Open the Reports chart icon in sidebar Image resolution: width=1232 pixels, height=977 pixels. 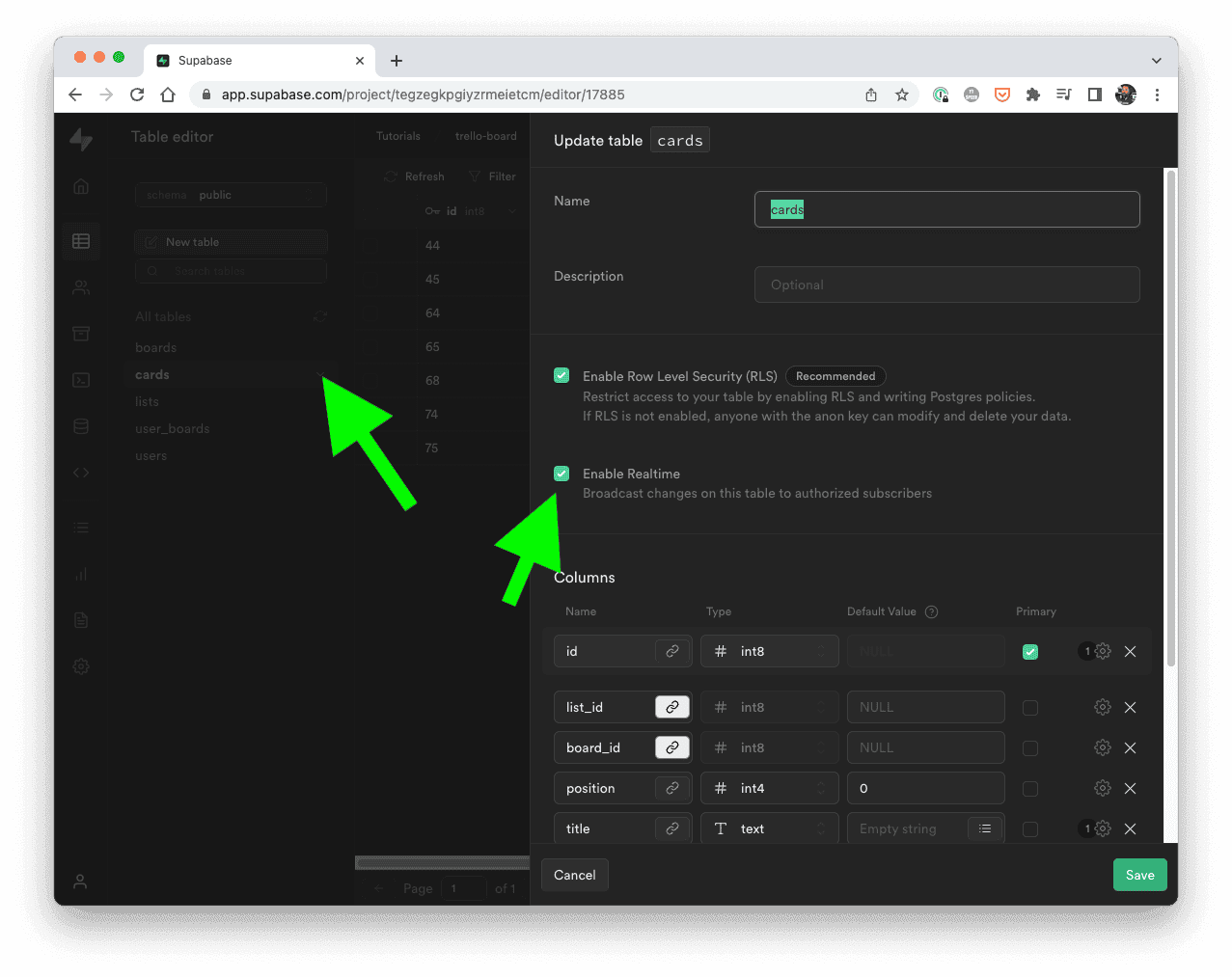pyautogui.click(x=80, y=574)
